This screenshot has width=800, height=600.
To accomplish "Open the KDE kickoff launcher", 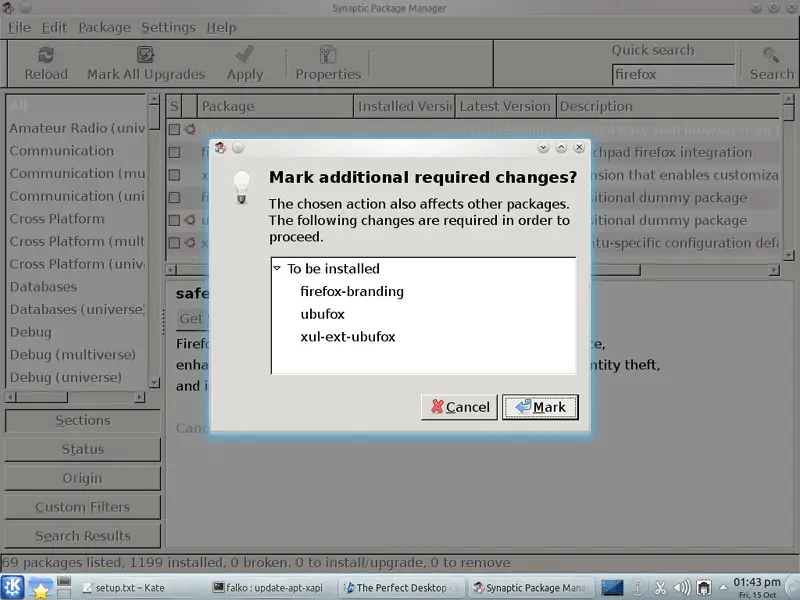I will point(12,587).
